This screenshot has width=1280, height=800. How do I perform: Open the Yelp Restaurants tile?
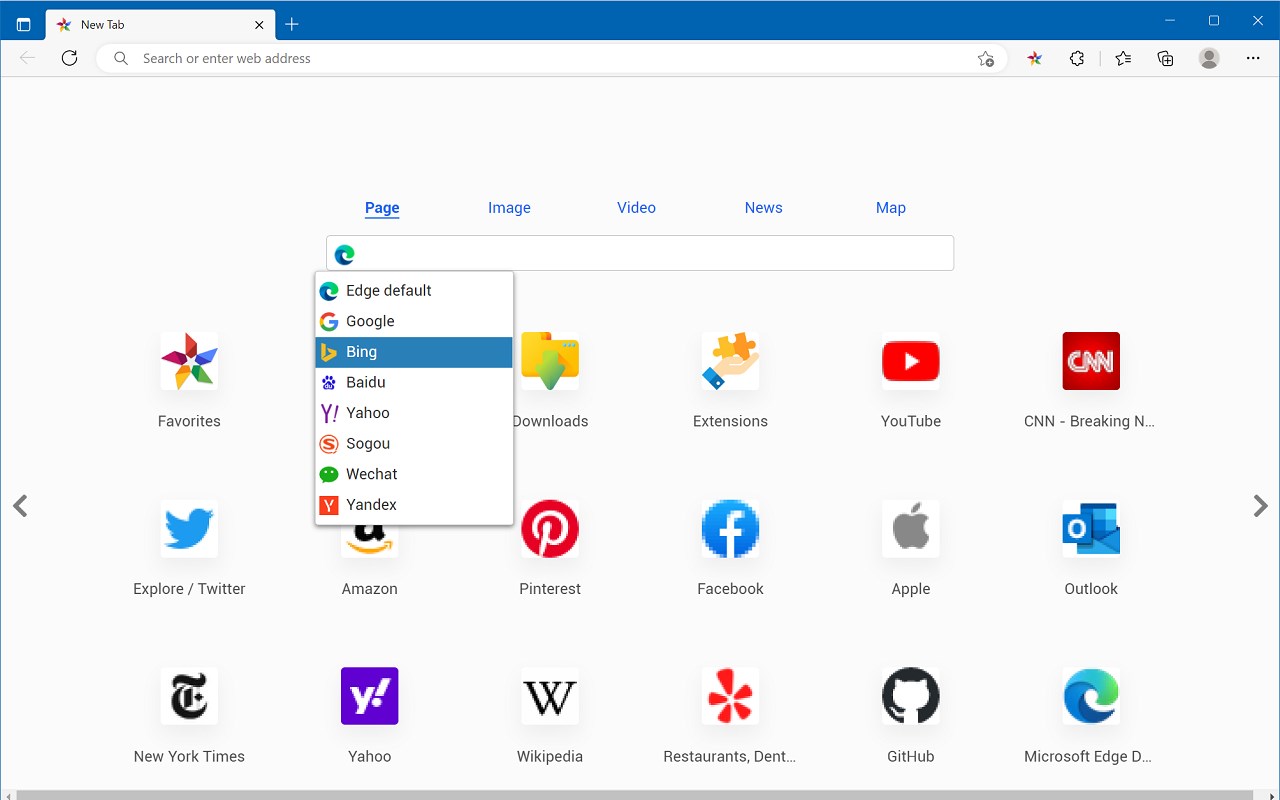730,696
